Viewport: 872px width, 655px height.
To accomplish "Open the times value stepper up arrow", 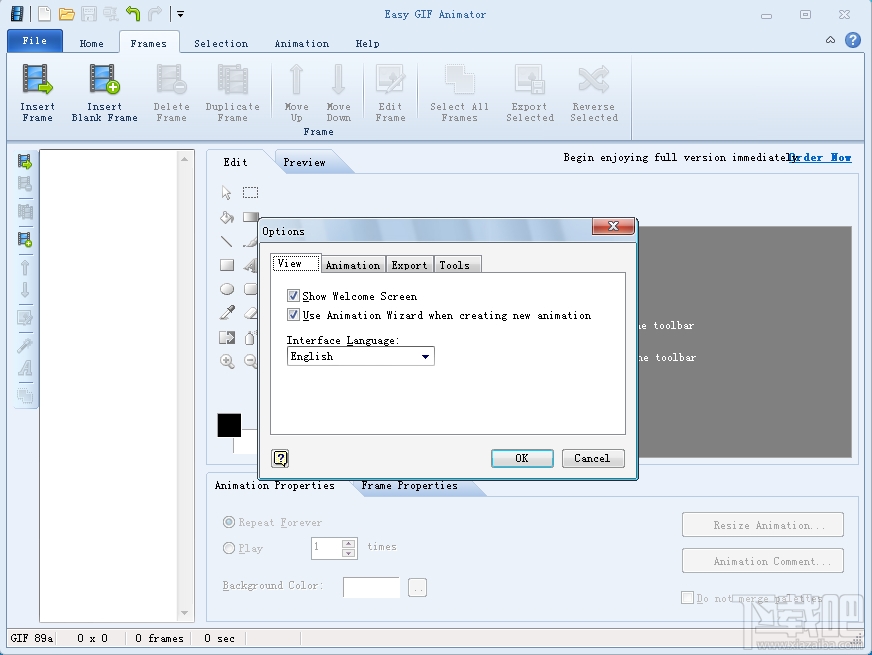I will 348,543.
